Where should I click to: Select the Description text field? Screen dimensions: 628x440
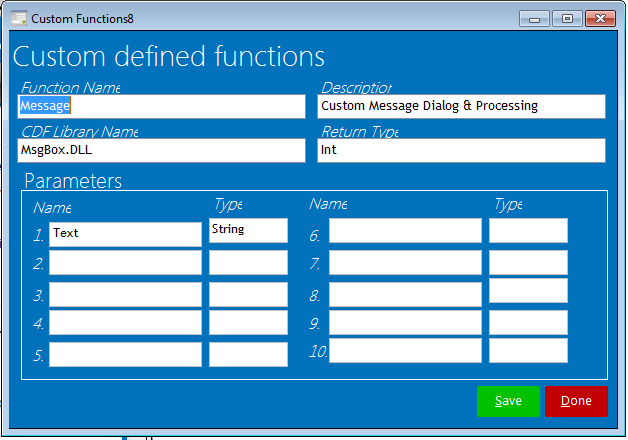coord(461,106)
